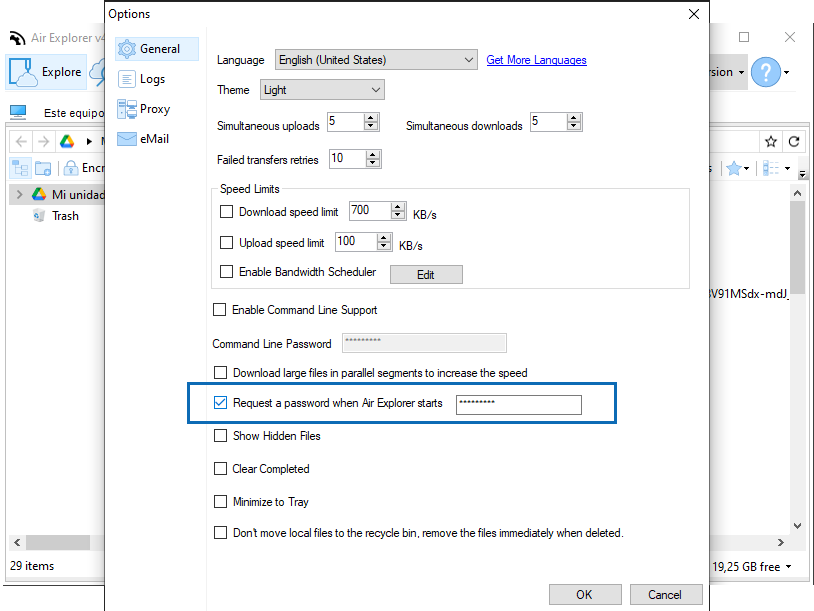Increase failed transfers retries value
814x611 pixels.
(x=373, y=155)
